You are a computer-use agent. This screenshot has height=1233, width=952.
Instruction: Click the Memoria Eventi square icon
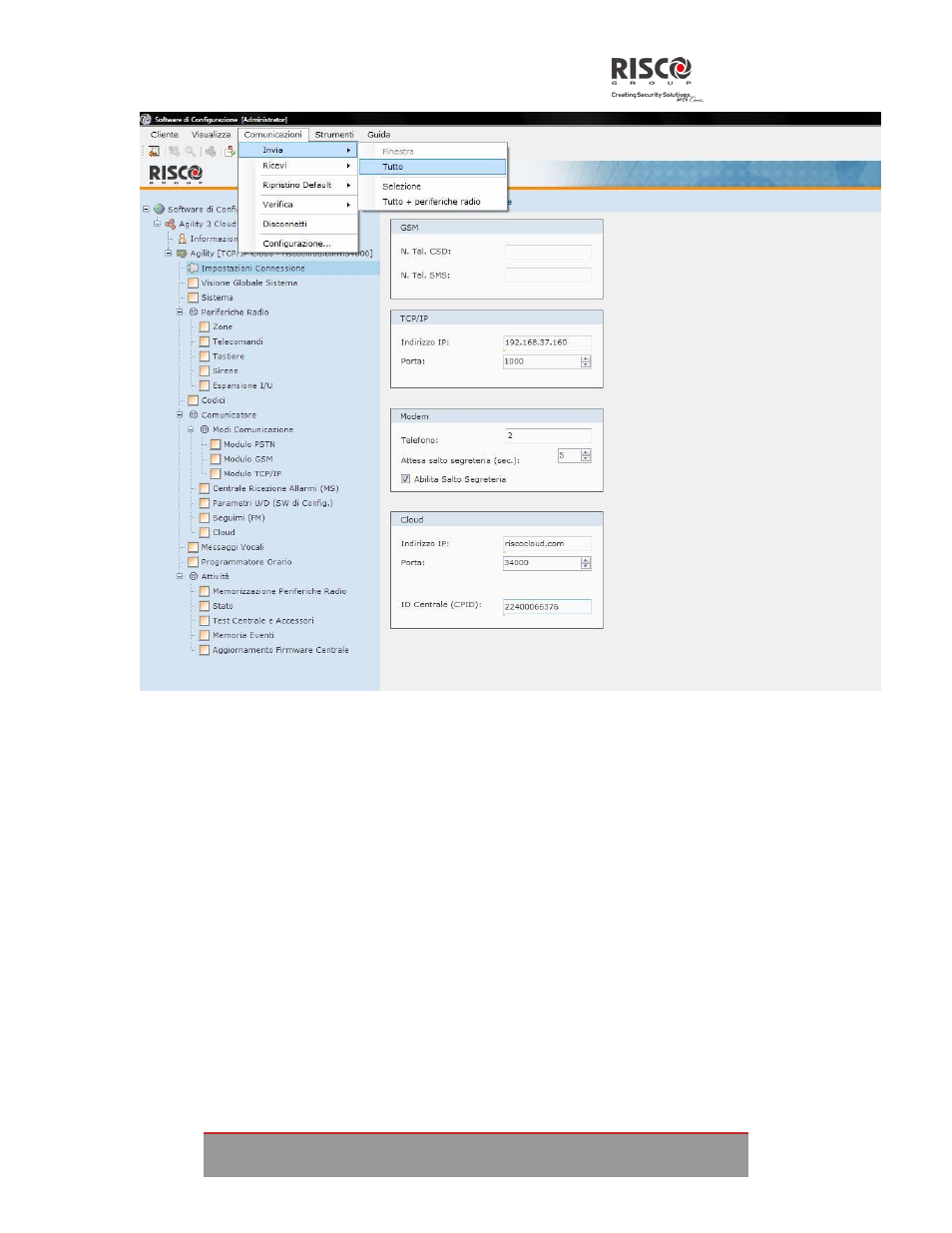[x=205, y=636]
